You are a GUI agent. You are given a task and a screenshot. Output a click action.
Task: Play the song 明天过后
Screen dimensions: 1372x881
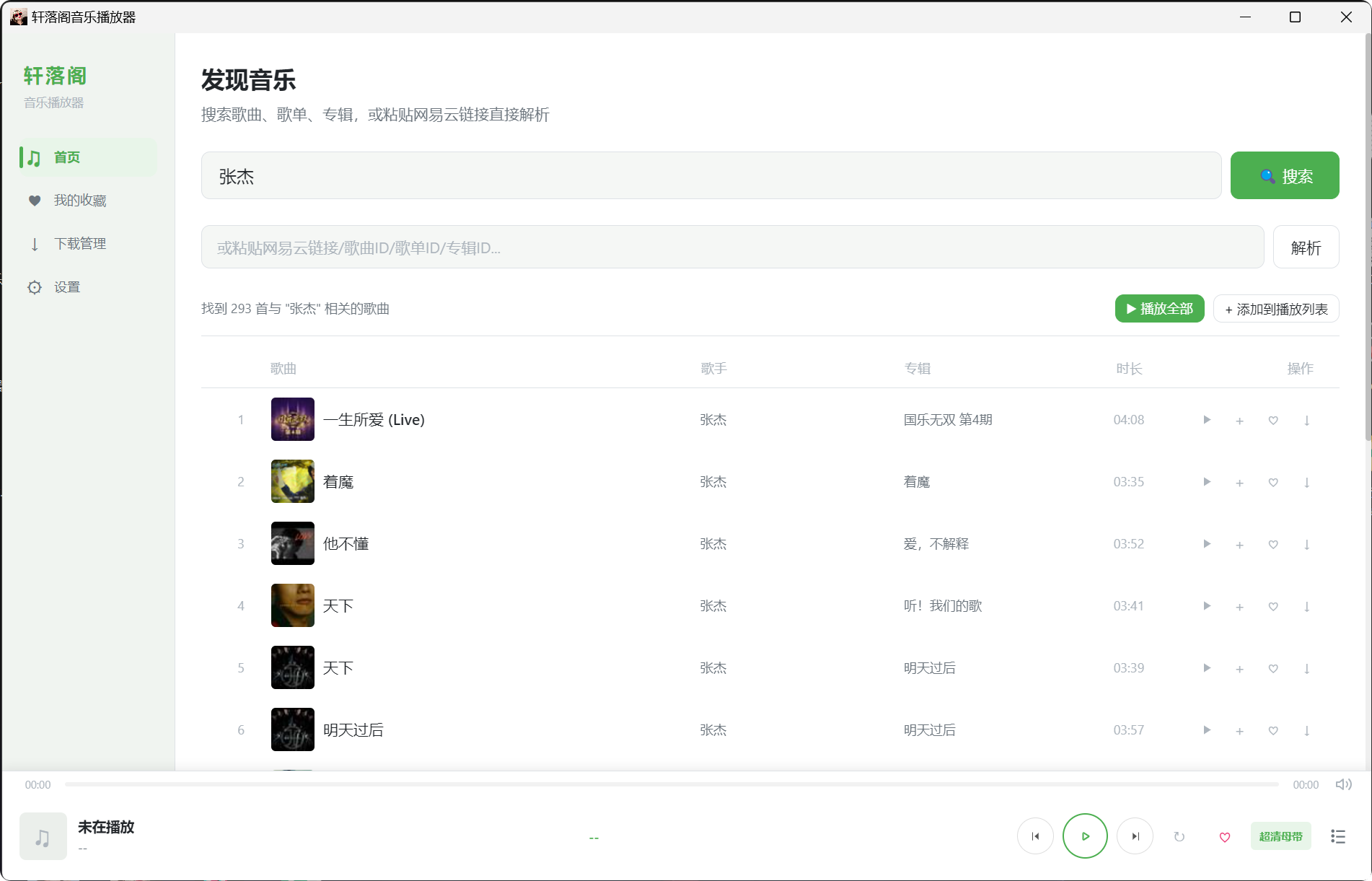click(x=1206, y=730)
